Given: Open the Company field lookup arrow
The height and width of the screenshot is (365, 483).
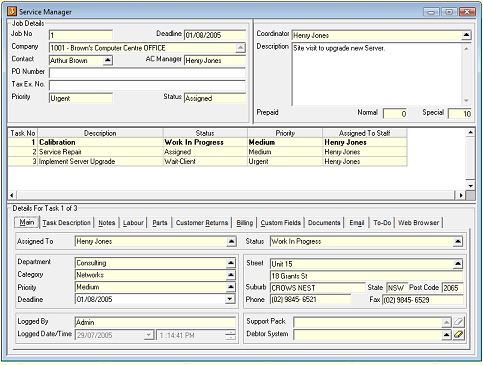Looking at the screenshot, I should pyautogui.click(x=240, y=48).
